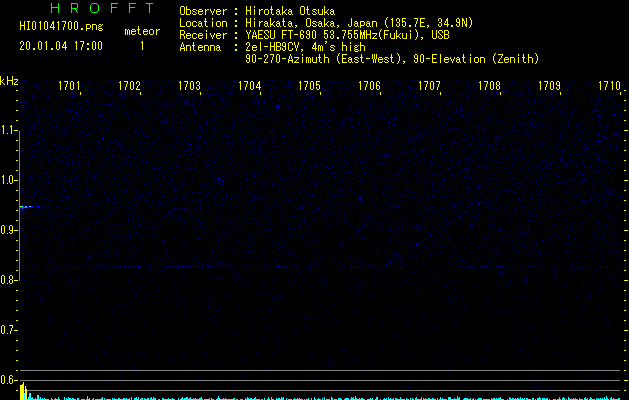Click the meteor count value 1

coord(142,46)
